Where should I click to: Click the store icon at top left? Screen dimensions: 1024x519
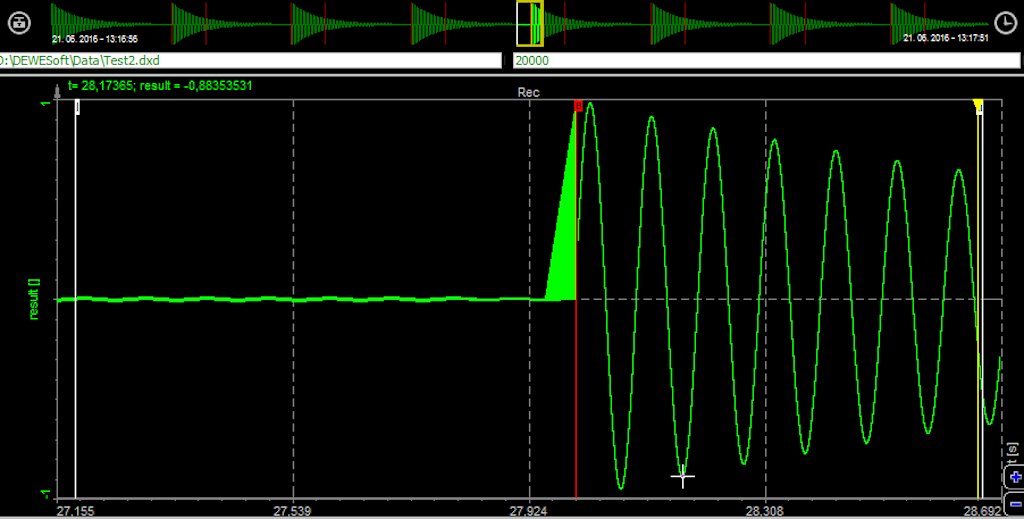tap(20, 24)
